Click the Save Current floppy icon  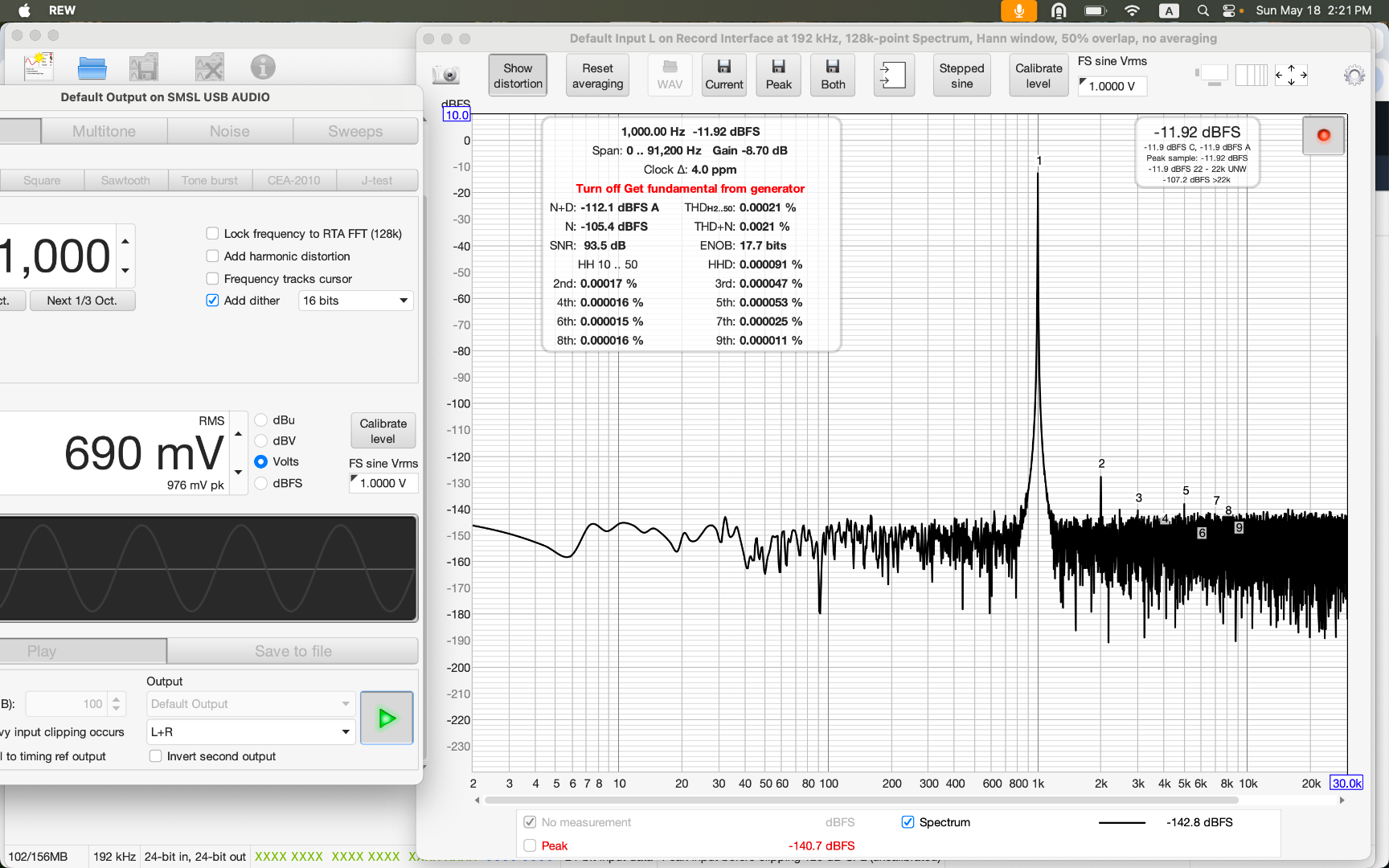pos(724,76)
